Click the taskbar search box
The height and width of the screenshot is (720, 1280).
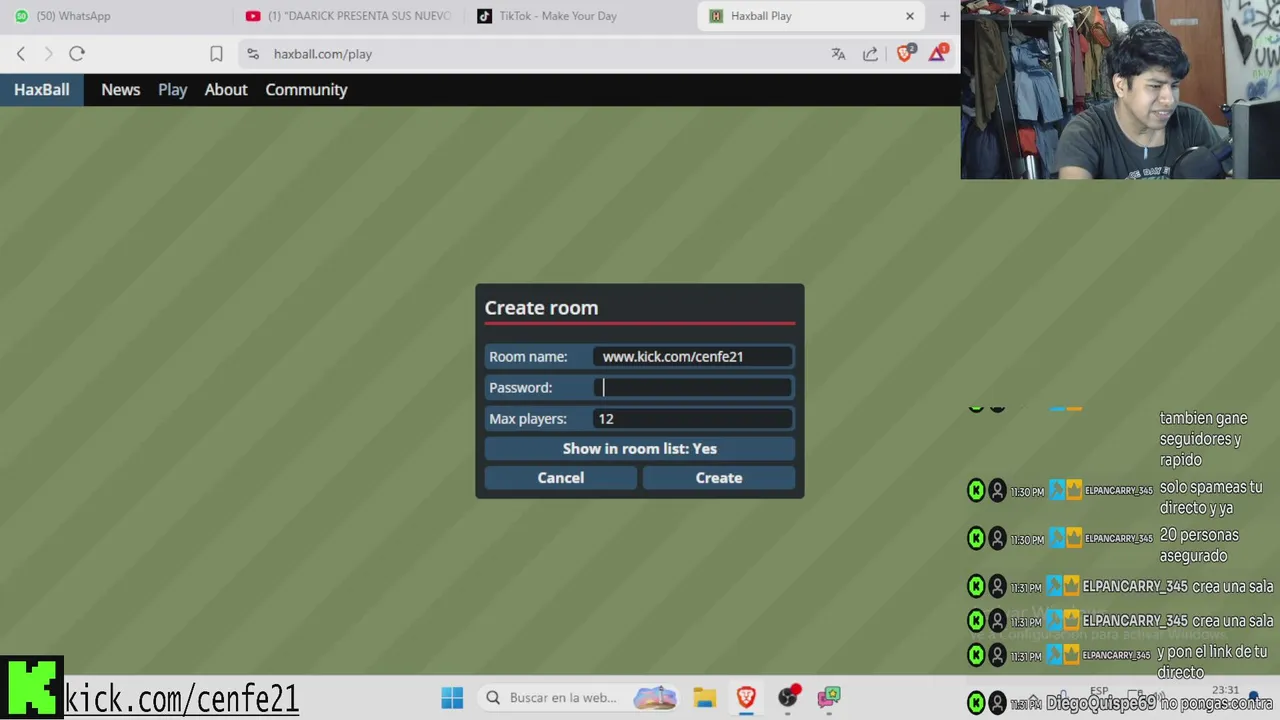tap(580, 698)
